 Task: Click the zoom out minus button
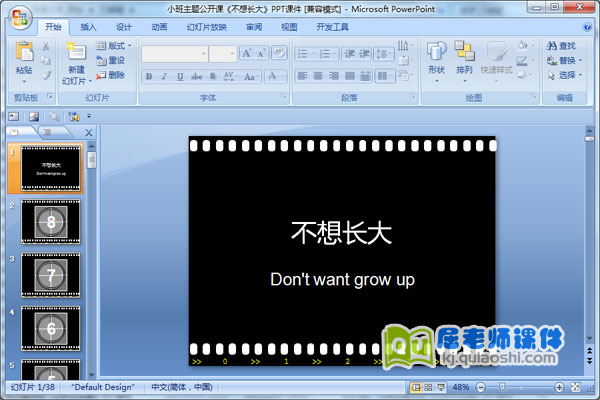click(x=481, y=387)
